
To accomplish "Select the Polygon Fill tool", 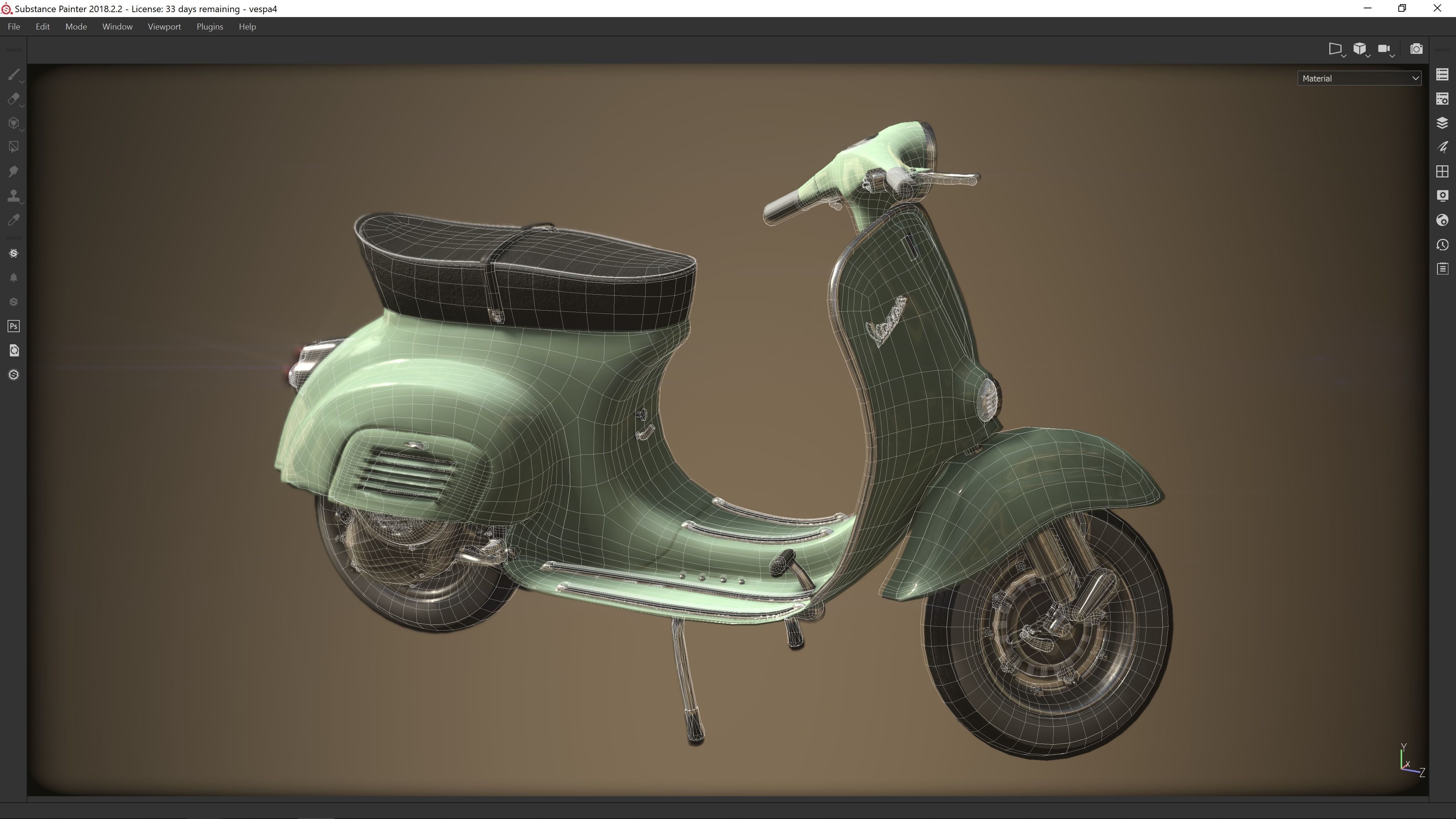I will tap(14, 147).
